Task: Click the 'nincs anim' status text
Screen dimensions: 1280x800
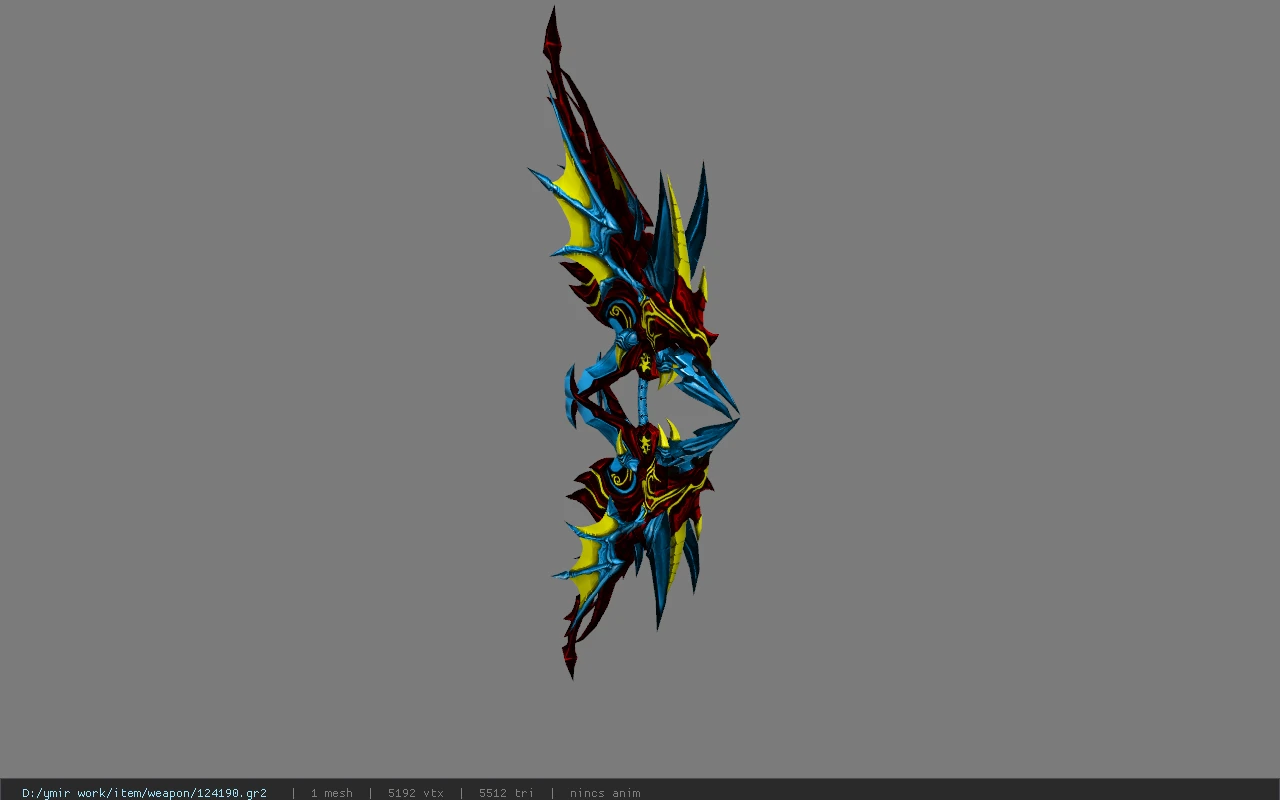Action: tap(605, 793)
